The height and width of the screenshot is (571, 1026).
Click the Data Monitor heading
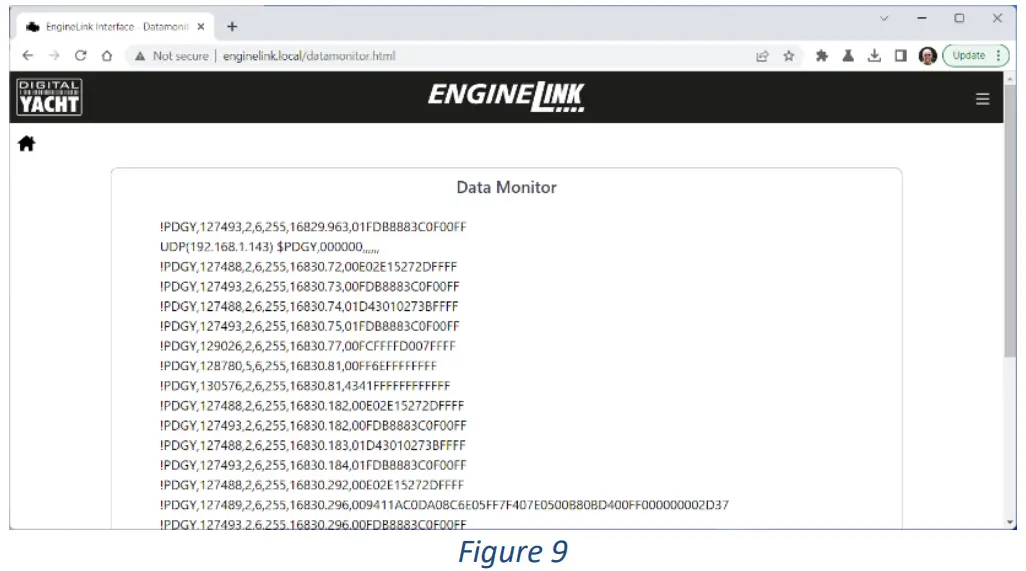pos(506,187)
